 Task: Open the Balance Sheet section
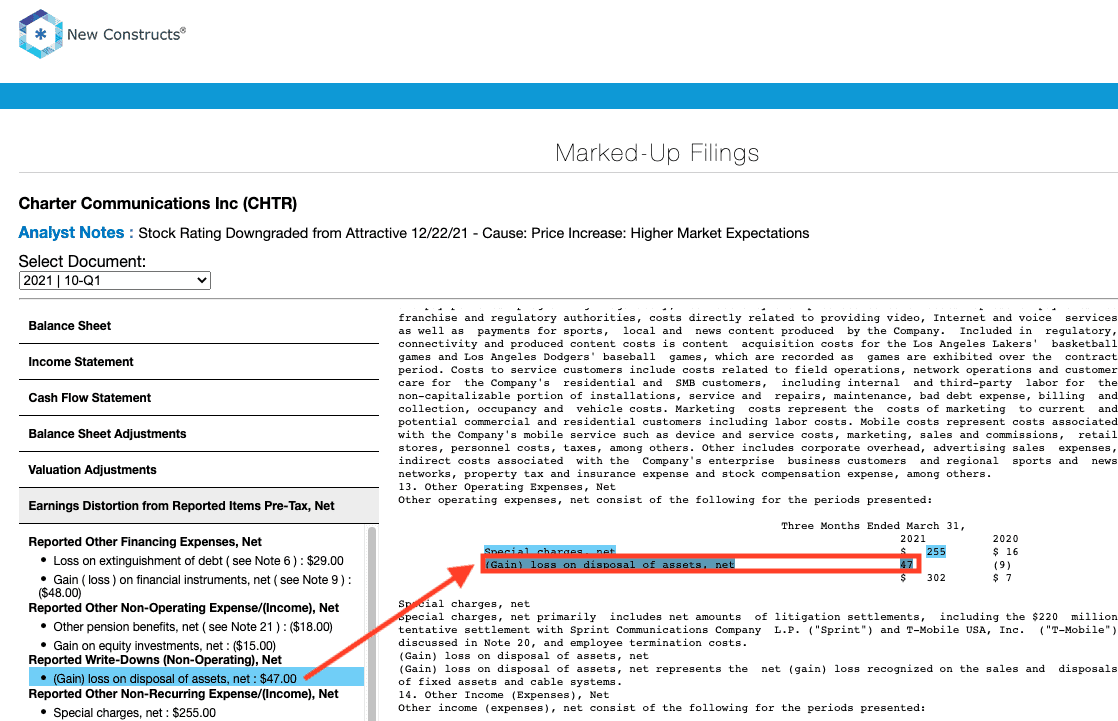click(199, 326)
